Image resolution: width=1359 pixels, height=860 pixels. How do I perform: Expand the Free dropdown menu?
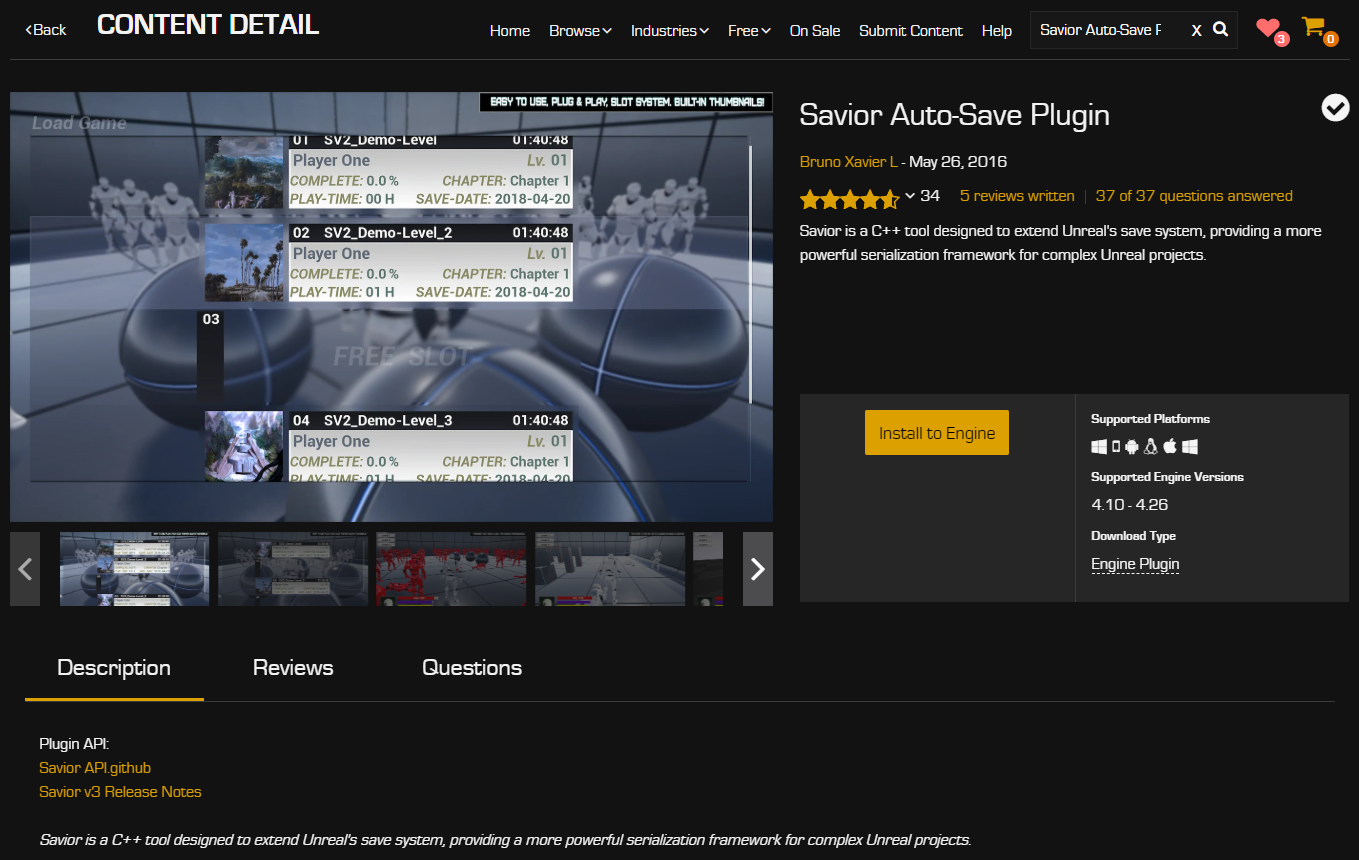(x=749, y=31)
